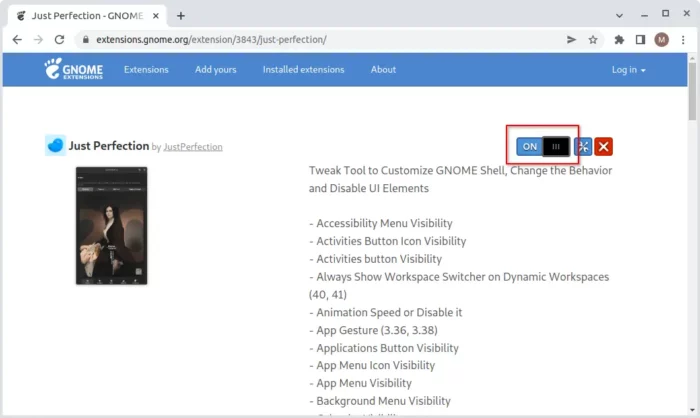Open extension settings with the blue tools icon
700x418 pixels.
click(583, 146)
